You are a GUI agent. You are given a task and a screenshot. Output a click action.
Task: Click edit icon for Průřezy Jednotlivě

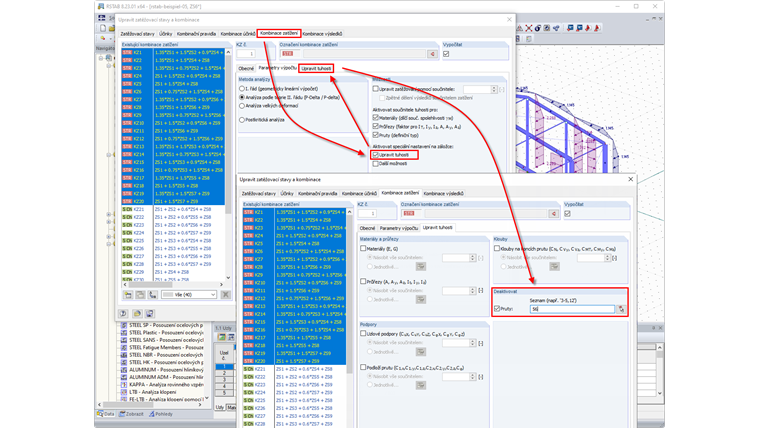pyautogui.click(x=421, y=299)
